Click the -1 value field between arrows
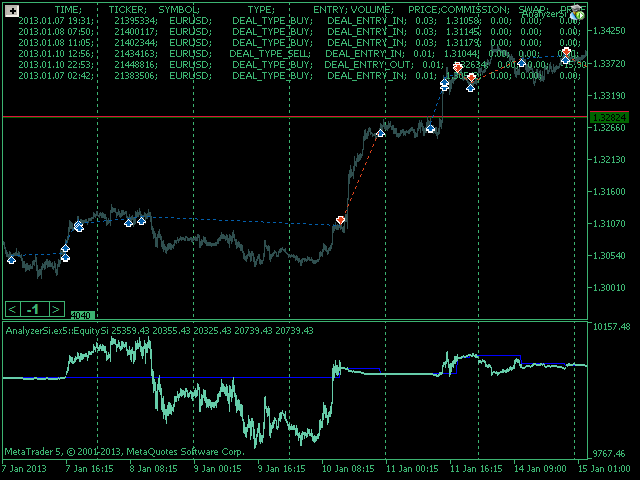Viewport: 640px width, 480px height. click(x=34, y=309)
